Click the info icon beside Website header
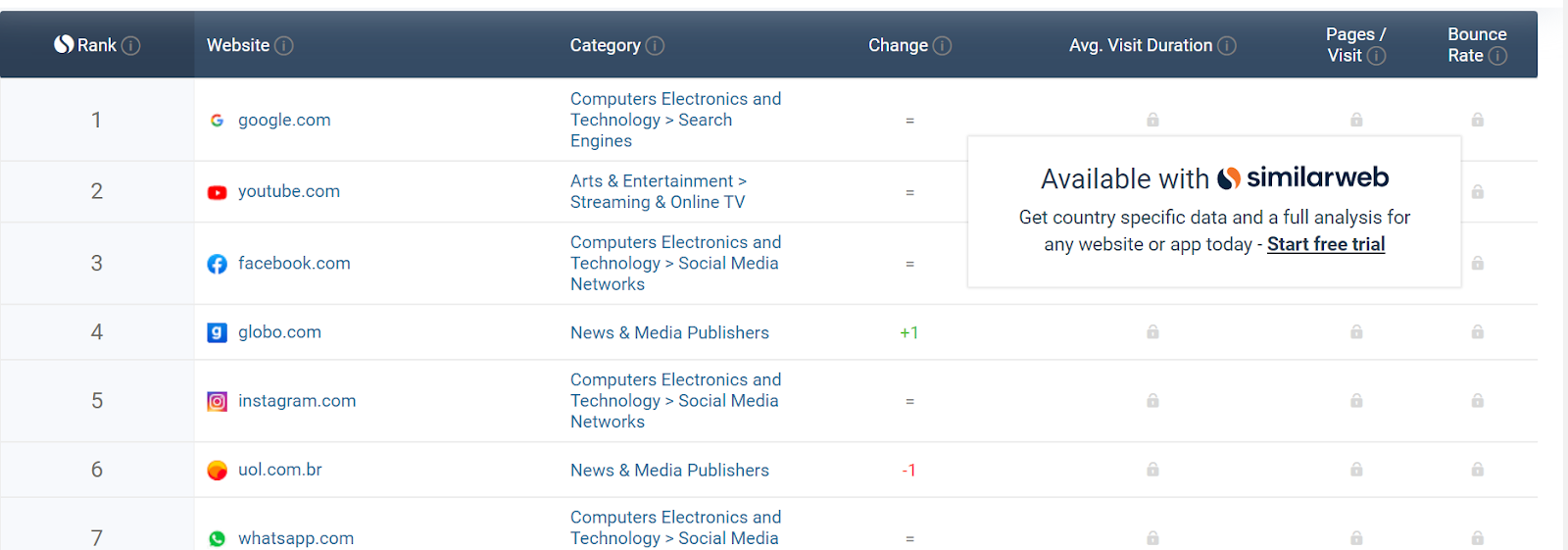 coord(284,45)
